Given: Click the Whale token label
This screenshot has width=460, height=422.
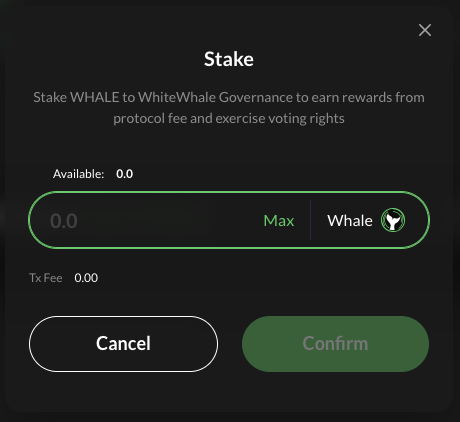Looking at the screenshot, I should point(350,220).
